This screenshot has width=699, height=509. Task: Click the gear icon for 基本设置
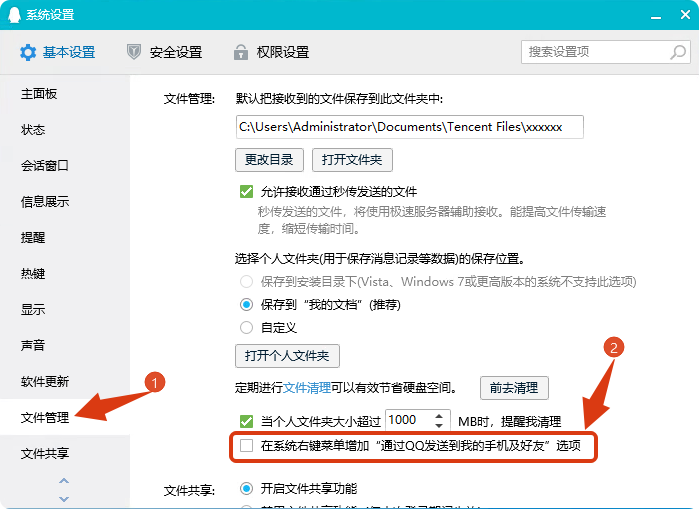(28, 52)
